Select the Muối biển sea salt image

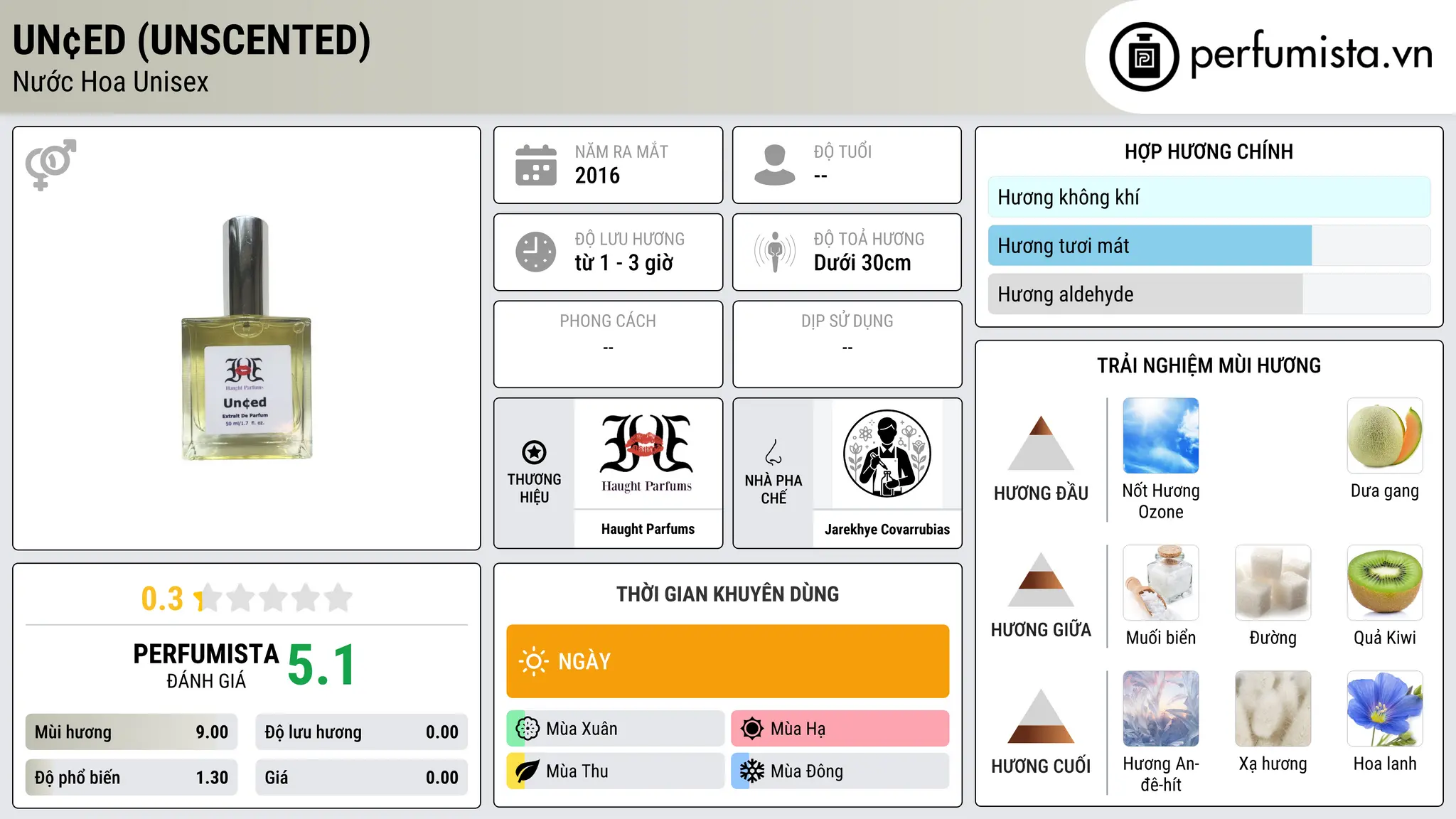[1161, 582]
